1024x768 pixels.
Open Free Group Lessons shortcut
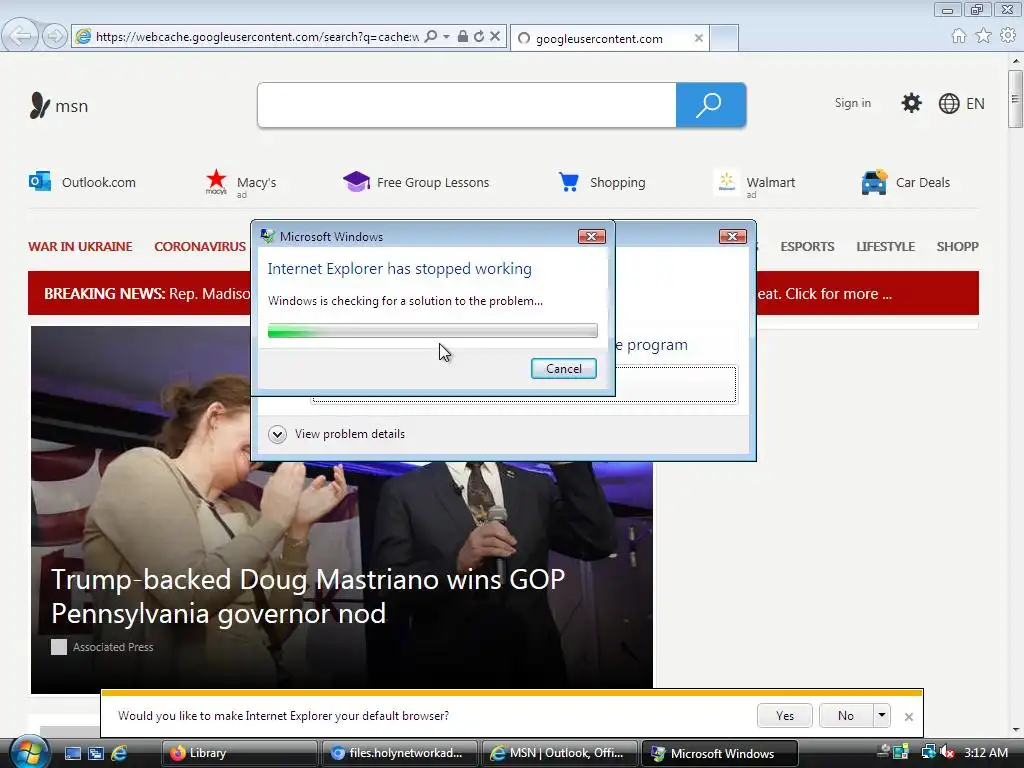(x=416, y=182)
